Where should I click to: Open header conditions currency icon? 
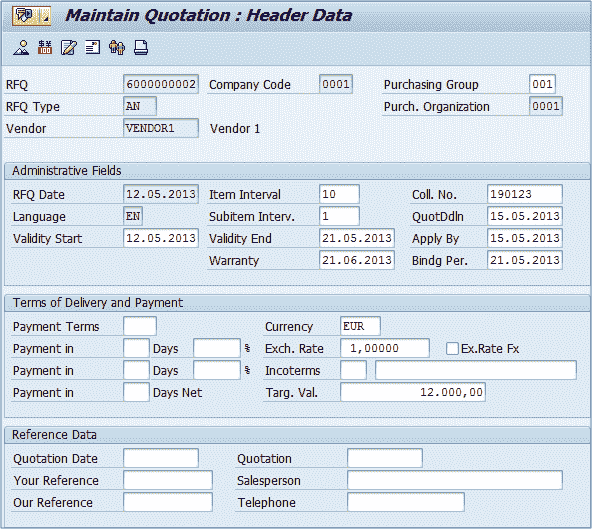pyautogui.click(x=45, y=48)
